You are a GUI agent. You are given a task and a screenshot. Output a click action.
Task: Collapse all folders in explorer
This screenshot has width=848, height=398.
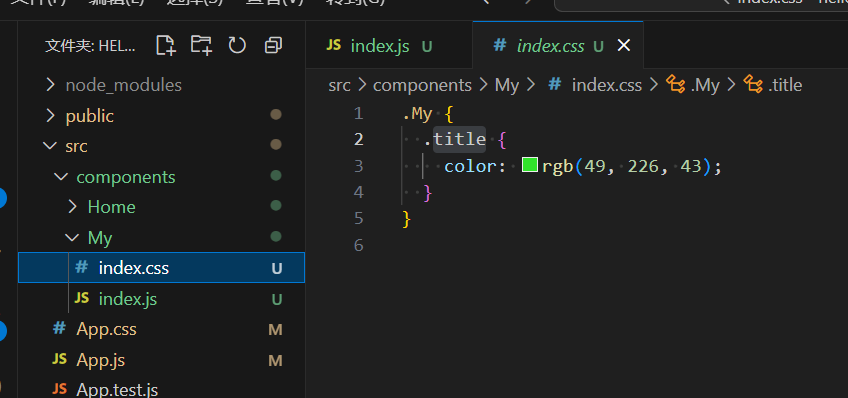(x=273, y=45)
